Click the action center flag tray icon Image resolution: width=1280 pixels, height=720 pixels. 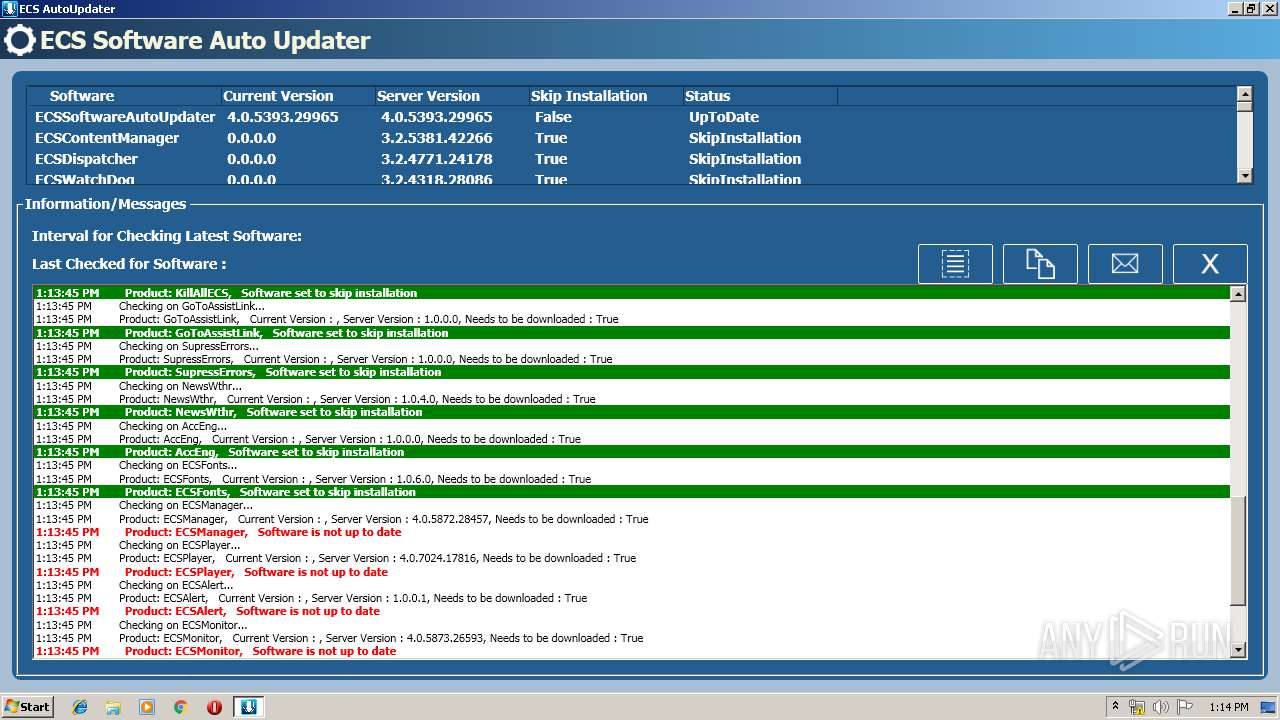pyautogui.click(x=1185, y=707)
